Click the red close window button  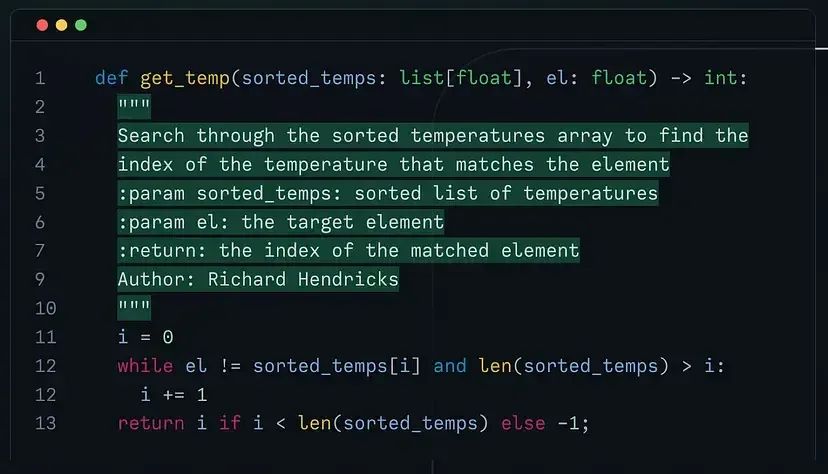coord(42,25)
